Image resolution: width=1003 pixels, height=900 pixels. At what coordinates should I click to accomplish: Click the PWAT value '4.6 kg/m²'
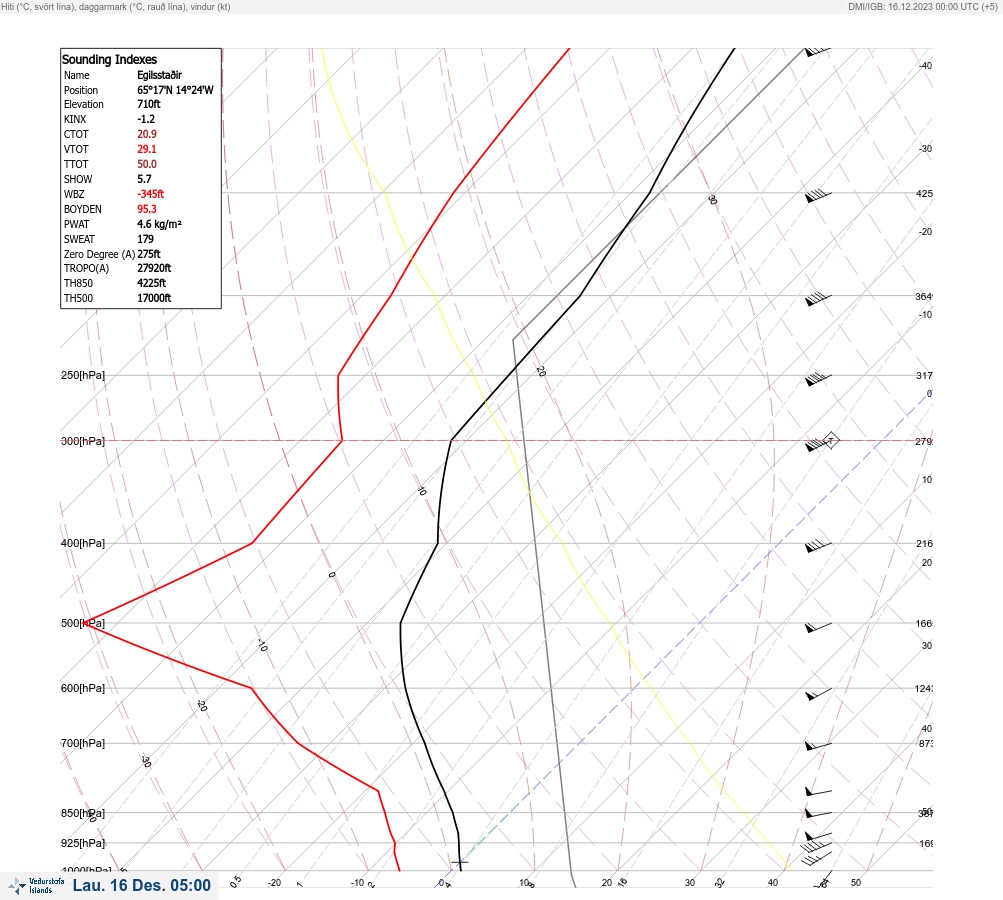tap(159, 224)
